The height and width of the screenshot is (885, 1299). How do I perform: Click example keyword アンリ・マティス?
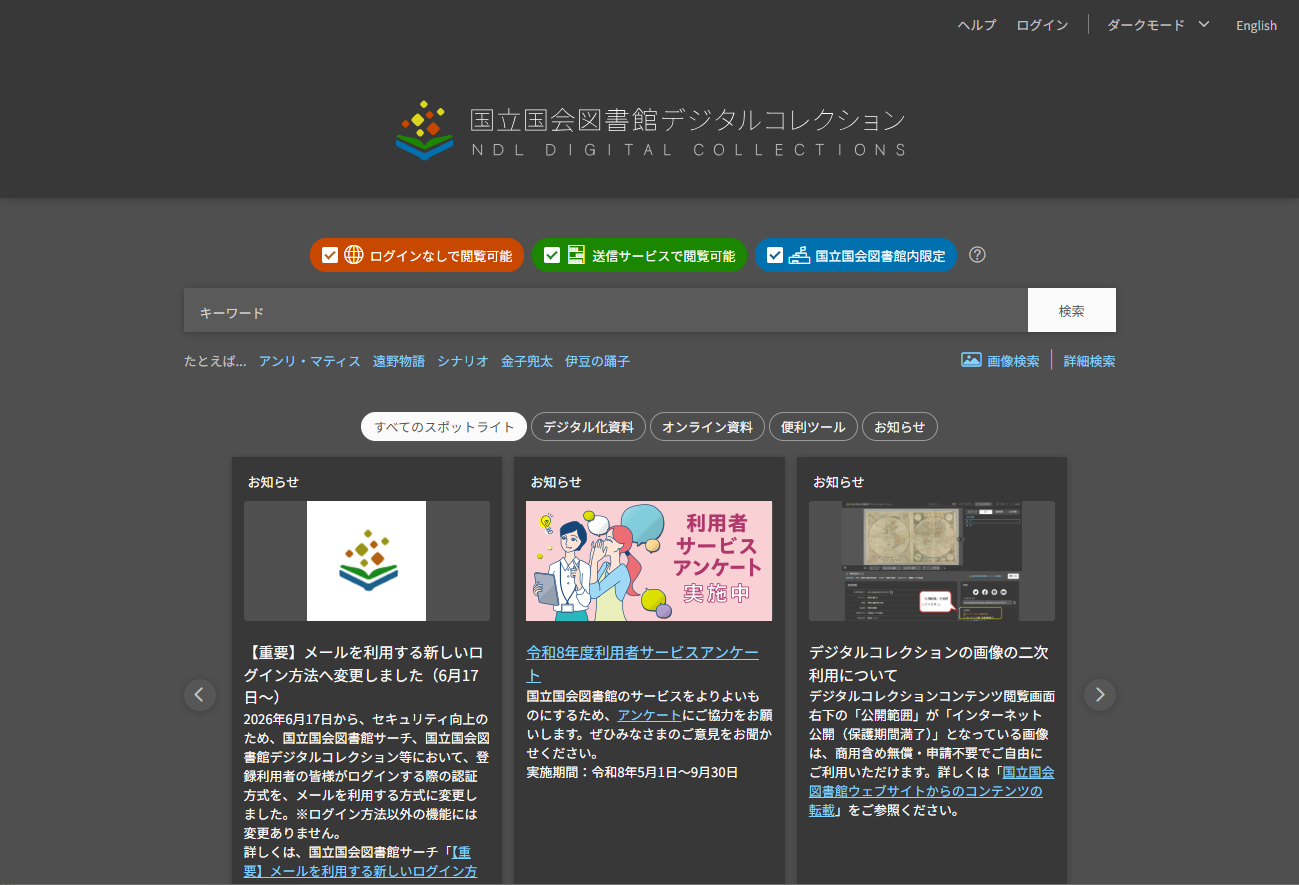pyautogui.click(x=309, y=361)
